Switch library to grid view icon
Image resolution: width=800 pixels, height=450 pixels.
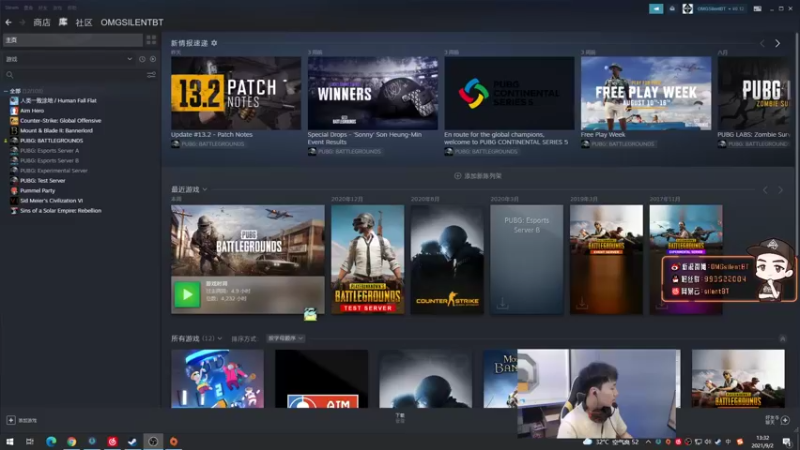click(151, 40)
